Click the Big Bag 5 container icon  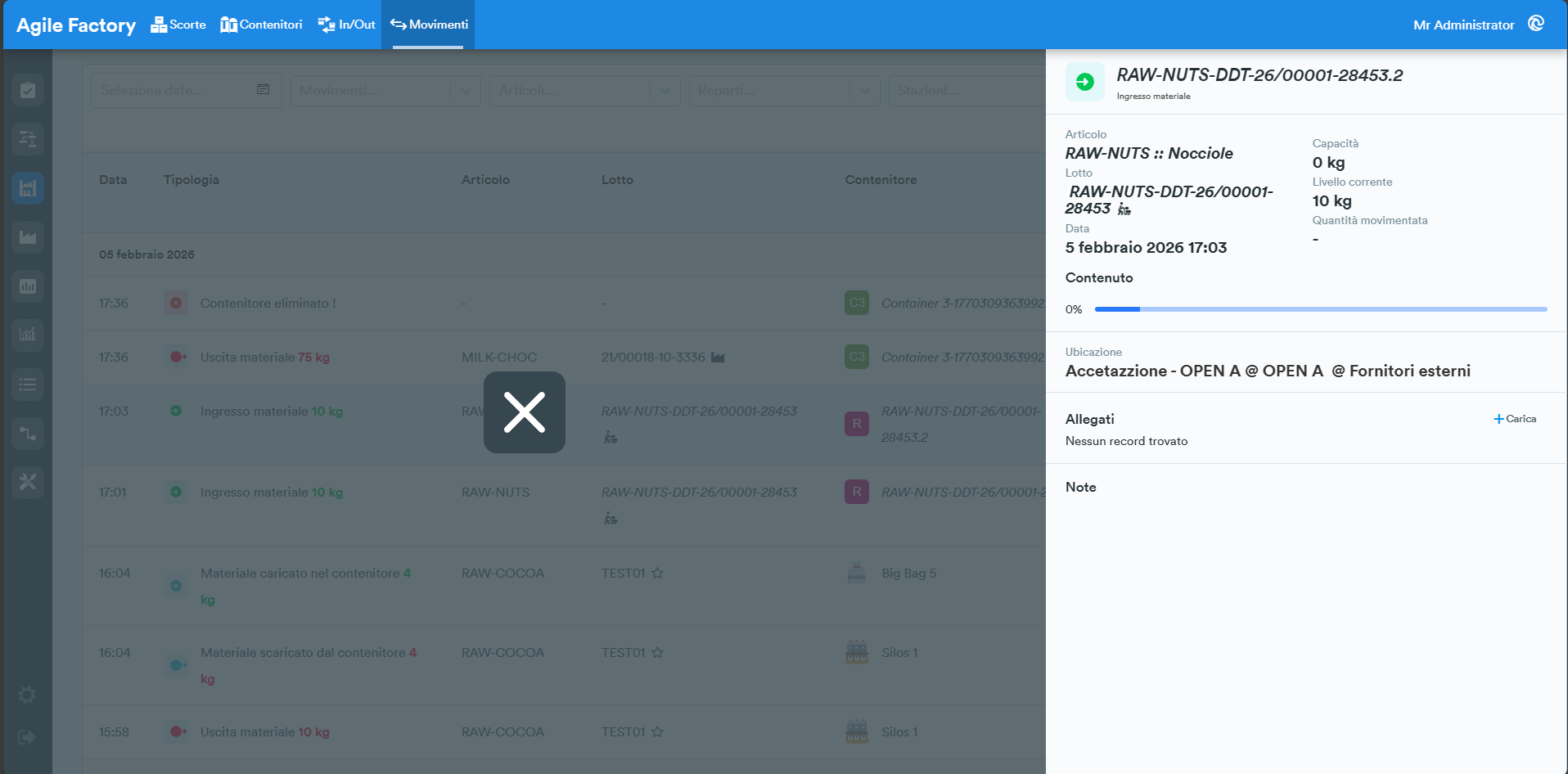(x=857, y=573)
